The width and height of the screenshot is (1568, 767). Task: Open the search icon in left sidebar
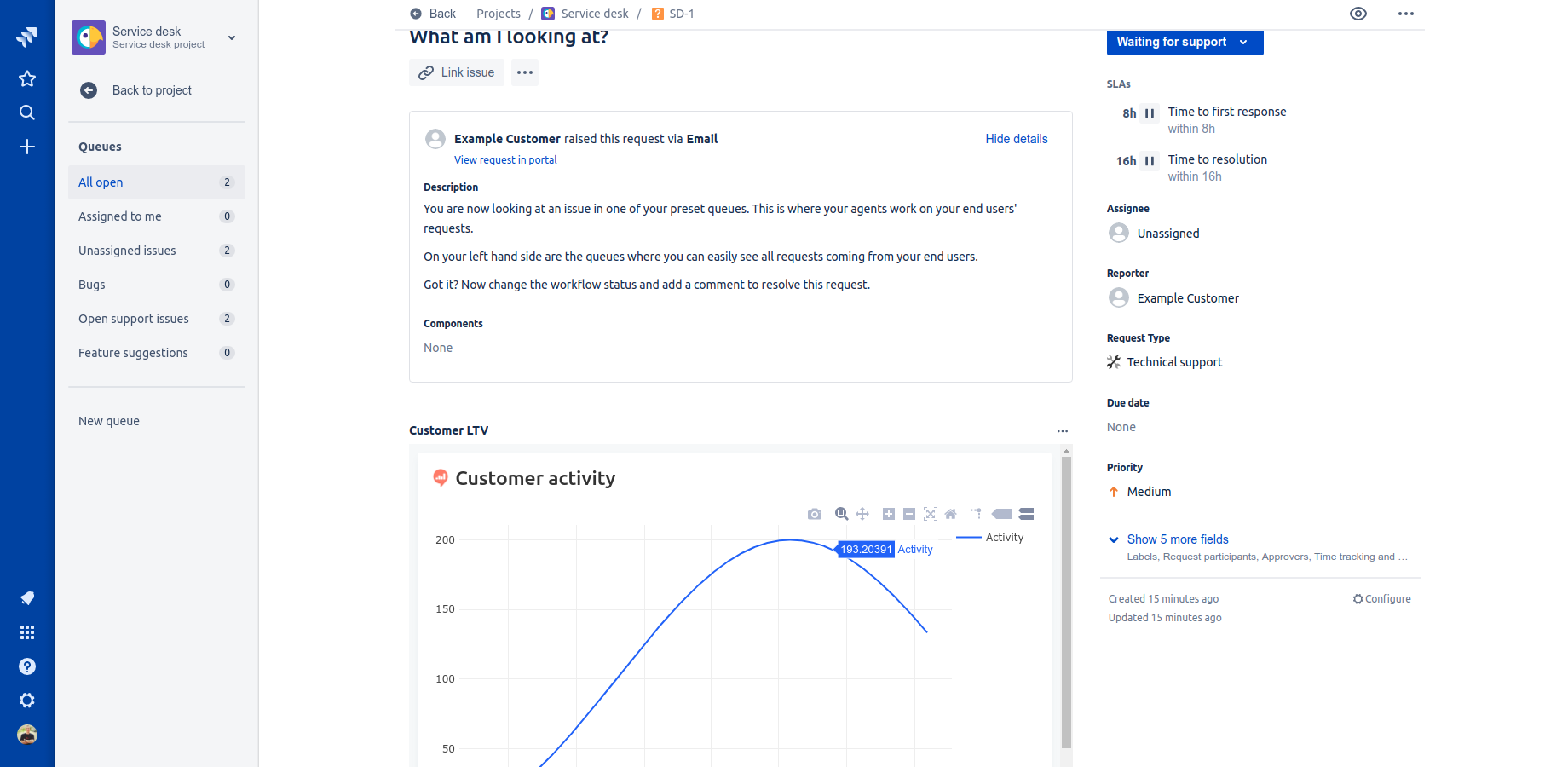click(x=27, y=112)
